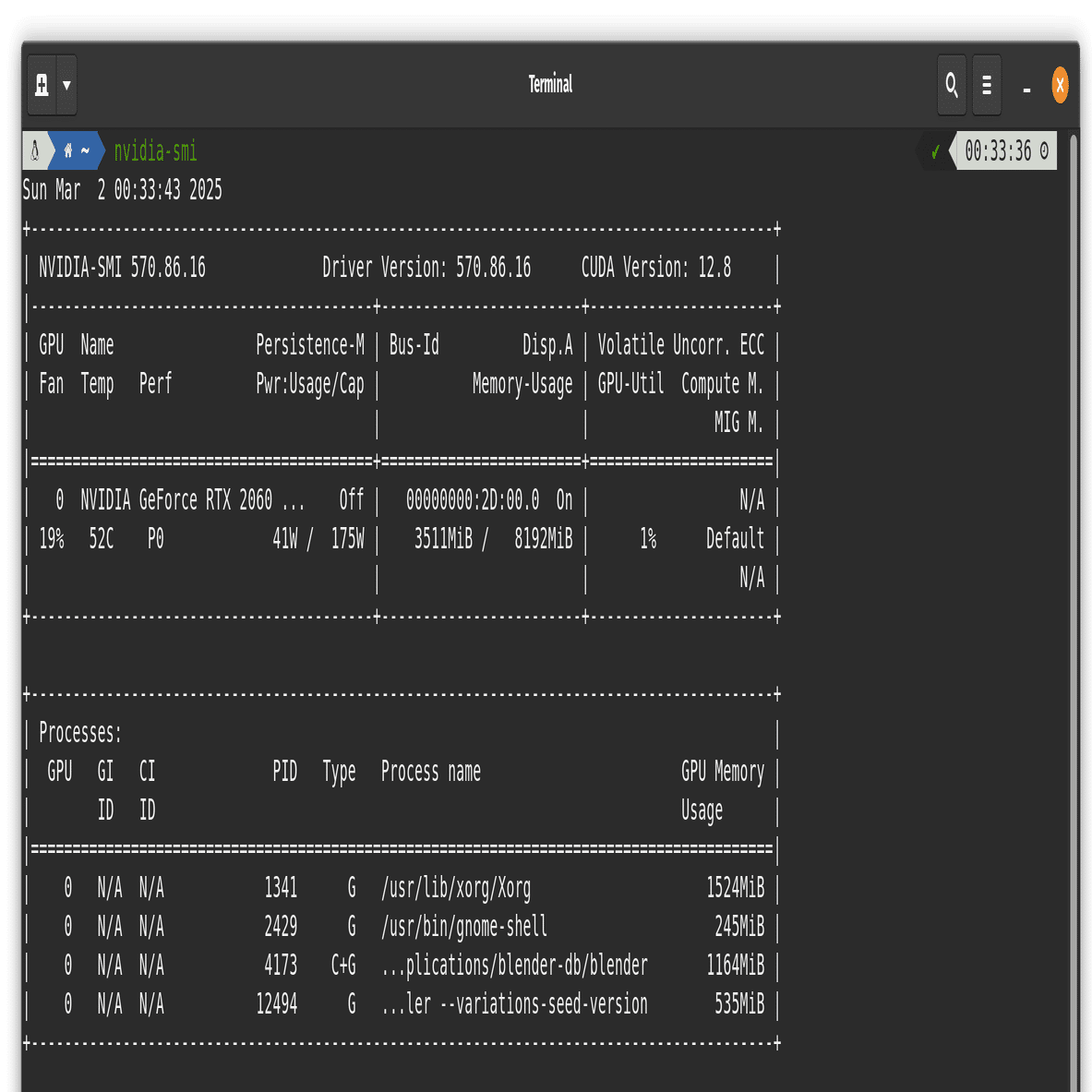Open the search icon in the header bar
Screen dimensions: 1092x1092
[x=952, y=85]
